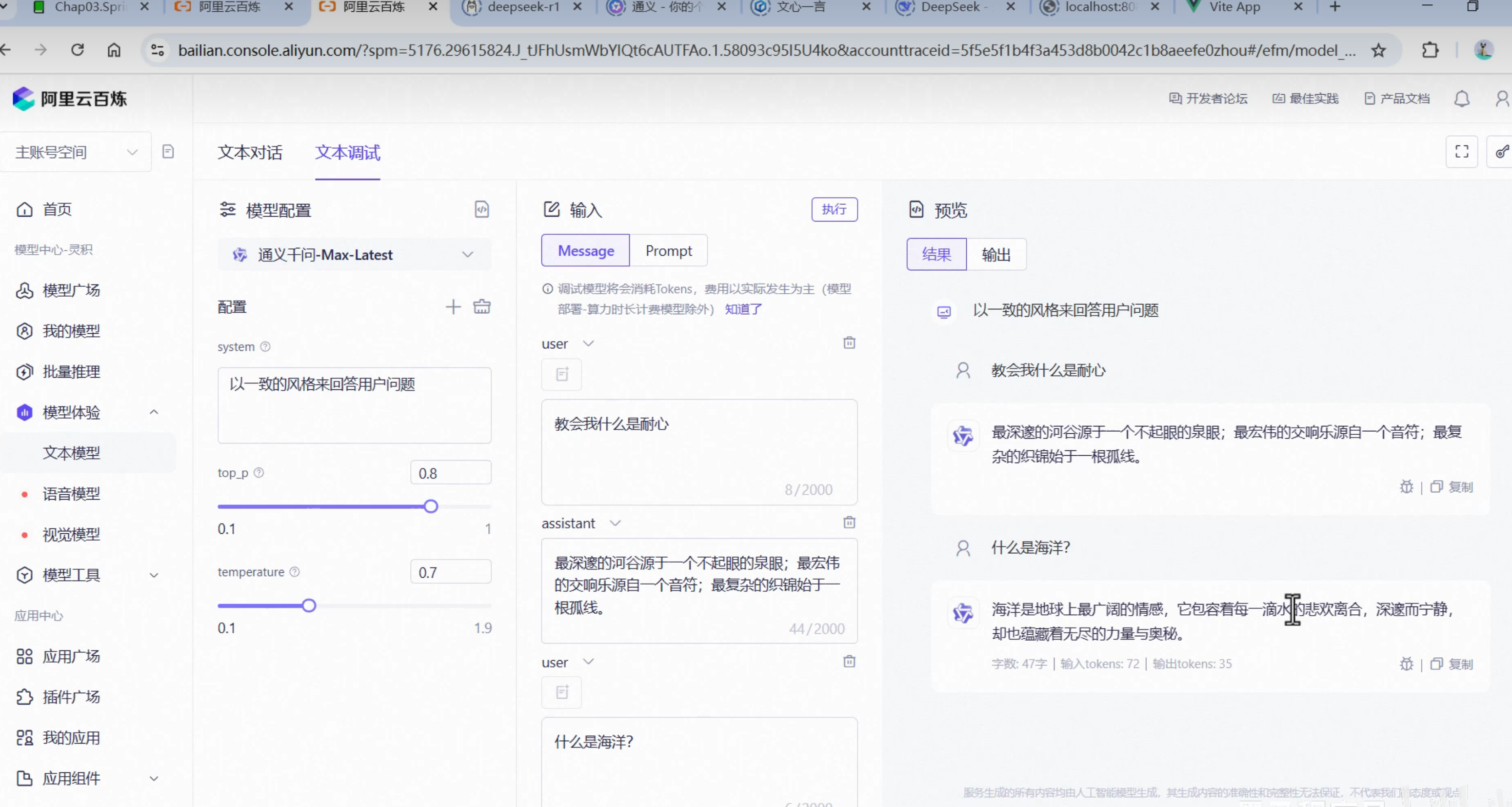Viewport: 1512px width, 807px height.
Task: Select the Message input mode
Action: click(x=585, y=251)
